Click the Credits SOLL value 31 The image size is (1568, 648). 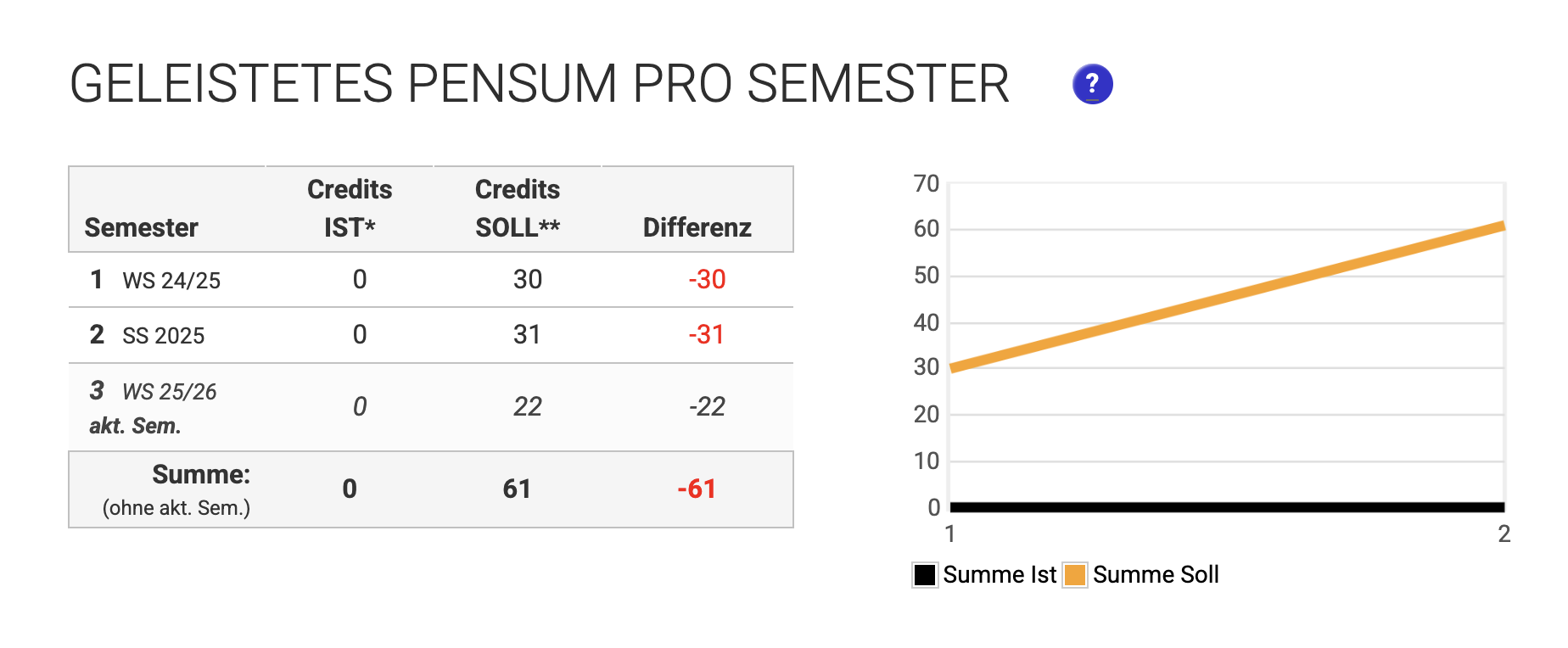click(x=529, y=334)
